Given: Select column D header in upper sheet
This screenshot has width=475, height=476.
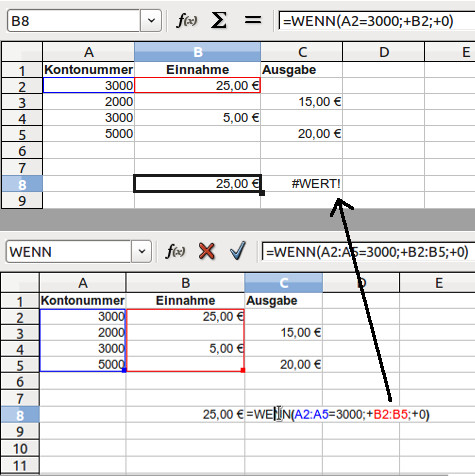Looking at the screenshot, I should [384, 52].
